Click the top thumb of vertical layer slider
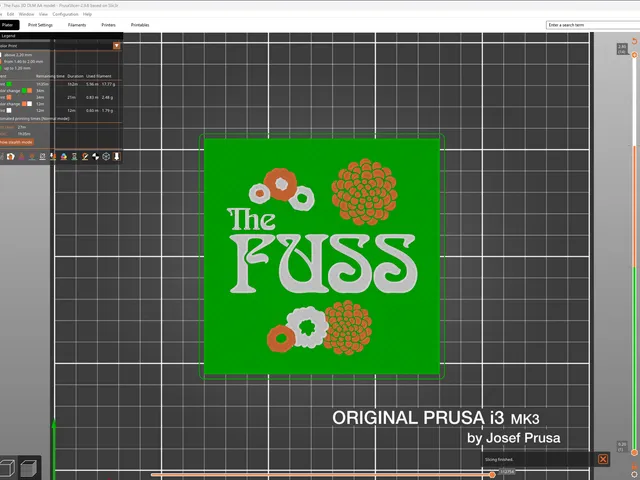The height and width of the screenshot is (480, 640). 634,55
